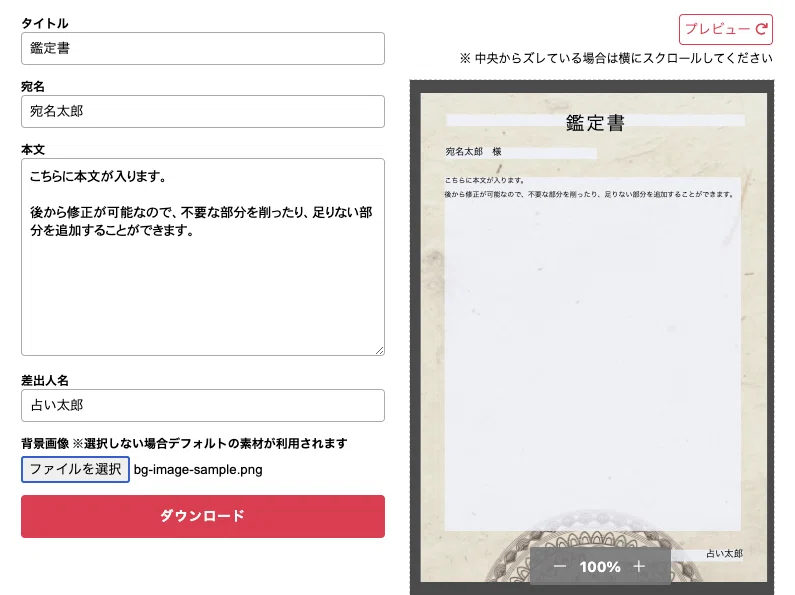Click the 差出人名 label text
This screenshot has width=795, height=595.
click(45, 381)
